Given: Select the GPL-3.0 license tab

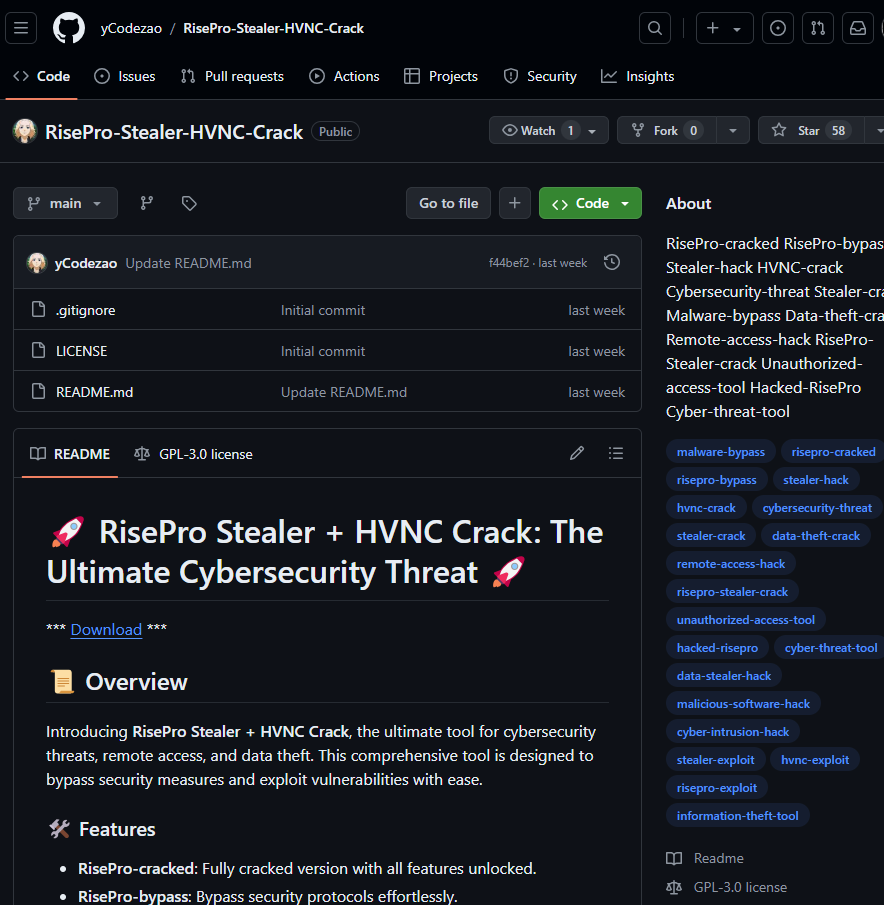Looking at the screenshot, I should 193,454.
